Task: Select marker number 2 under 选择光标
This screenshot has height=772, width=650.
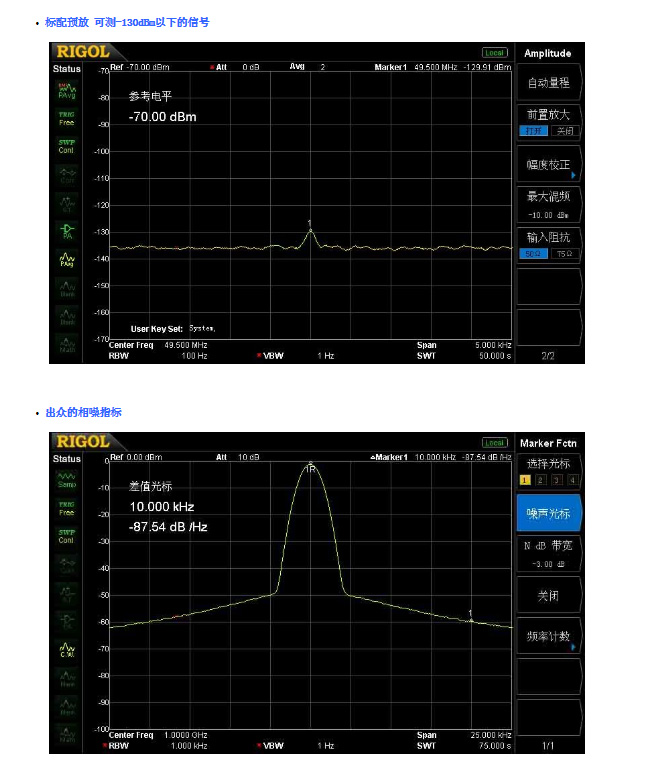Action: pyautogui.click(x=541, y=480)
